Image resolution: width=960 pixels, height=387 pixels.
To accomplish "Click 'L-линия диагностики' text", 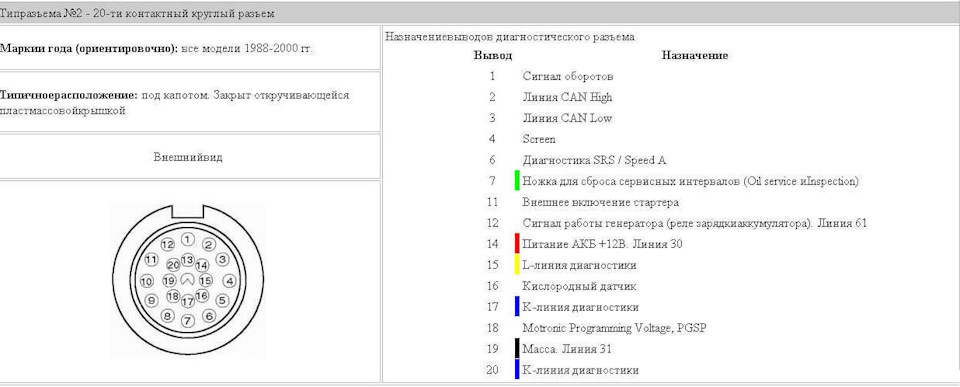I will (579, 265).
